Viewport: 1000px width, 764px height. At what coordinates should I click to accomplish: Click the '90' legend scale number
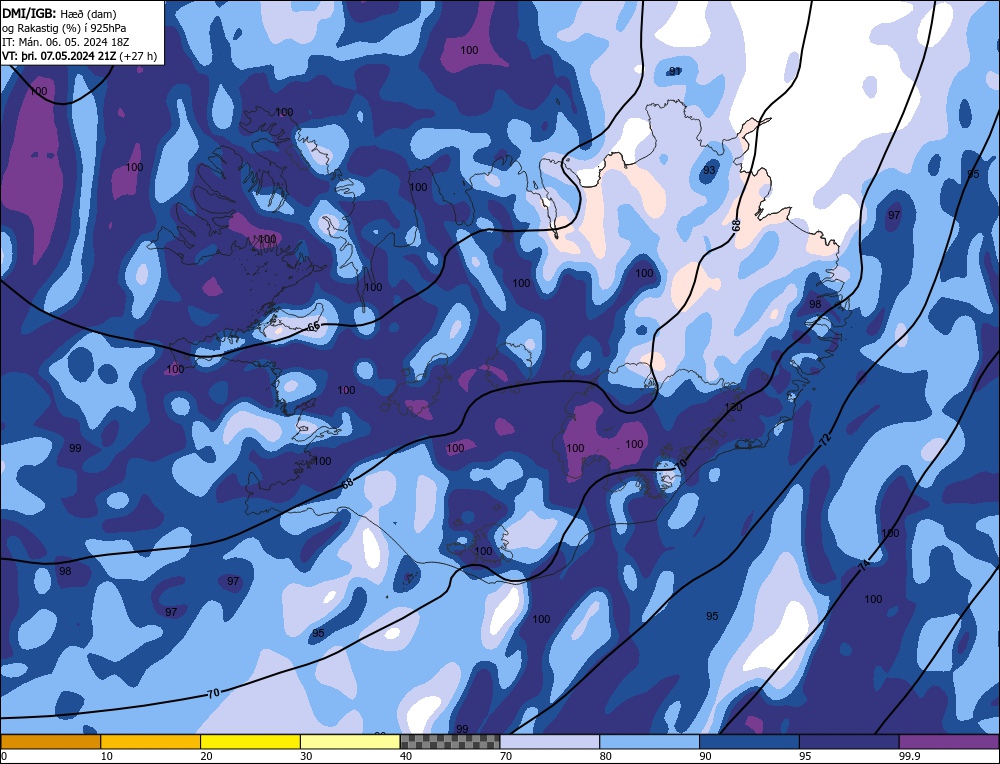pos(705,756)
